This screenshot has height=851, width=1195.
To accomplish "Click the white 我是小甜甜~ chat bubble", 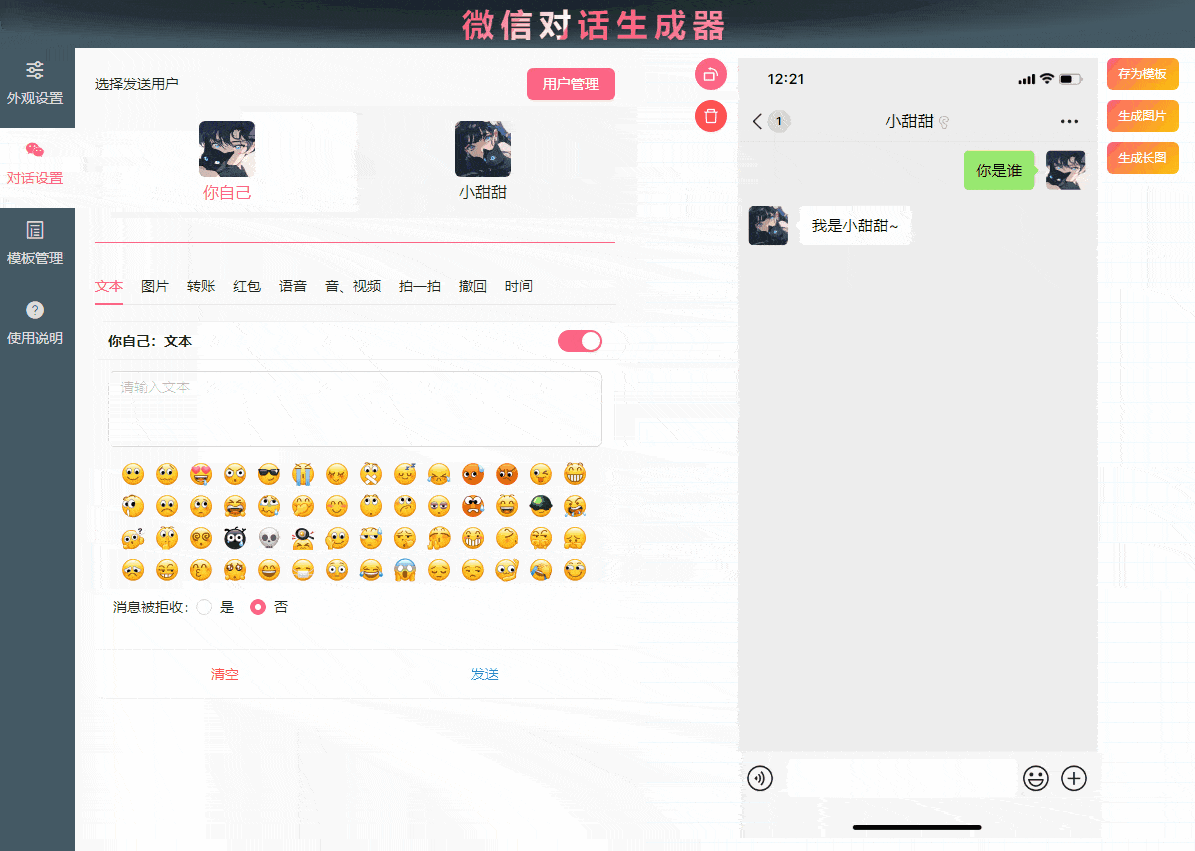I will pyautogui.click(x=855, y=226).
